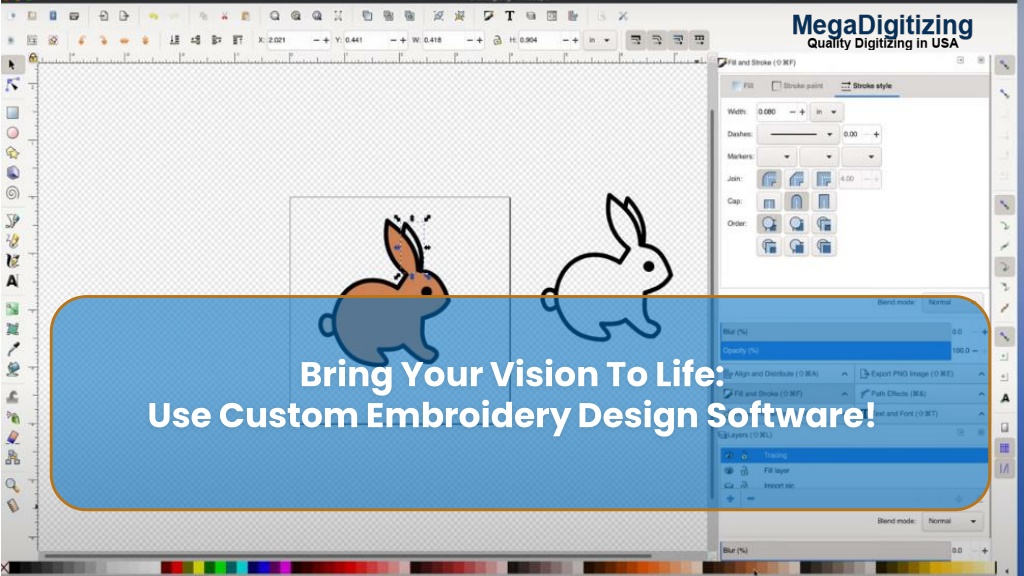This screenshot has width=1024, height=576.
Task: Click the Undo arrow in top toolbar
Action: coord(153,16)
